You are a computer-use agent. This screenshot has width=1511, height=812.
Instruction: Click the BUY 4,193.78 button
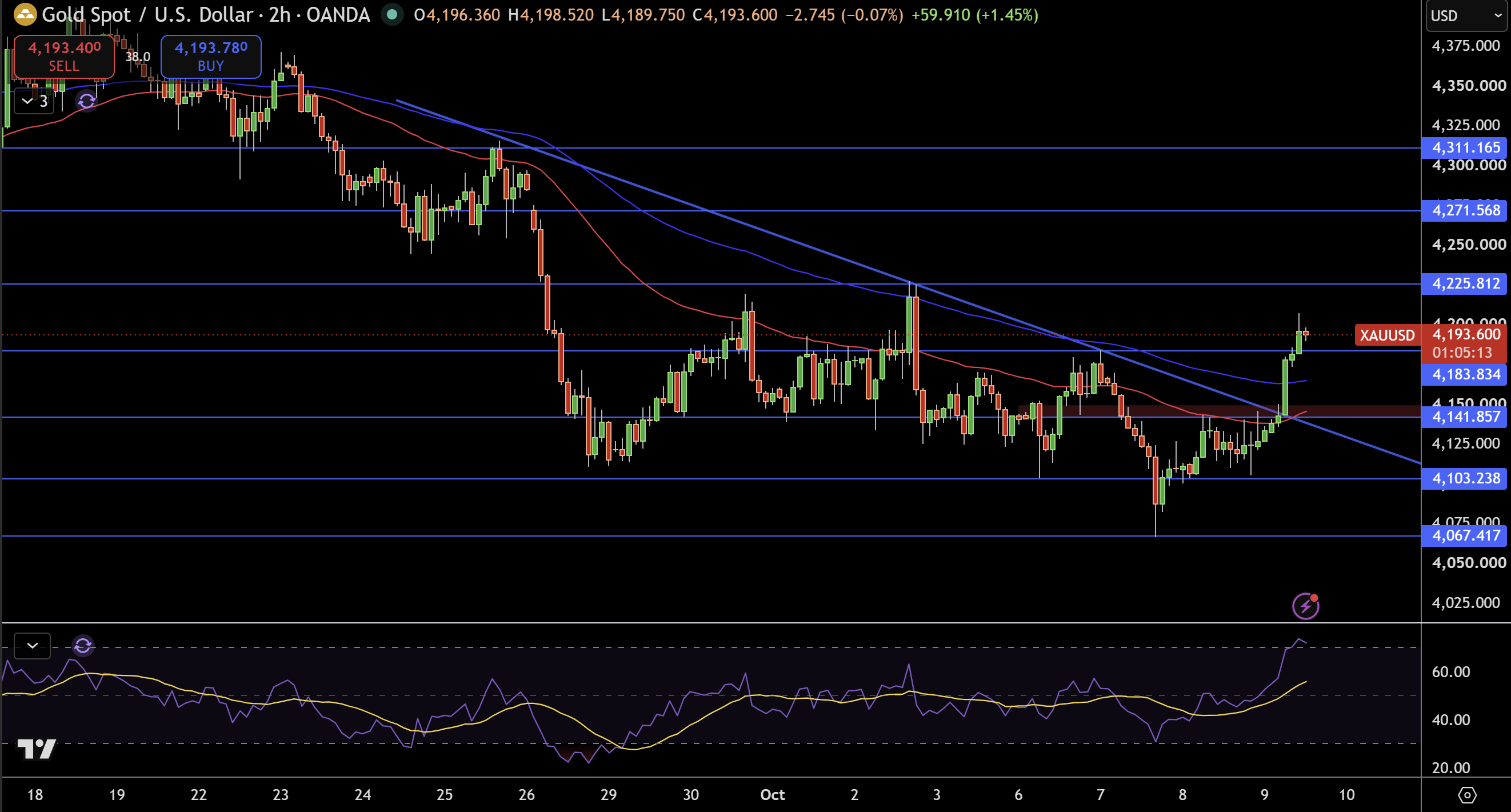[211, 57]
